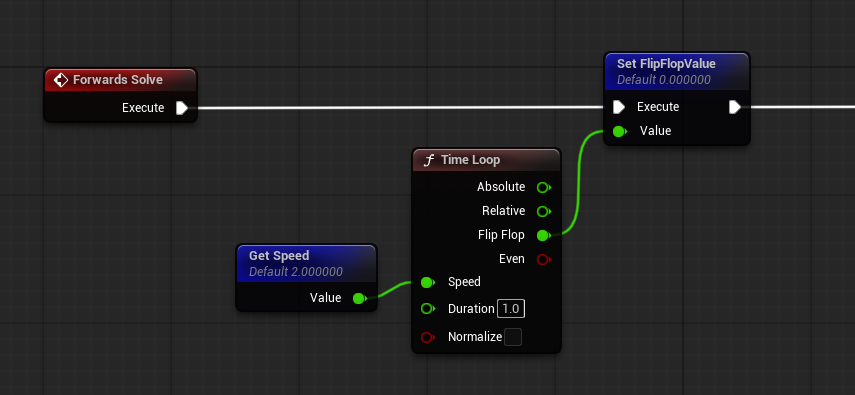The height and width of the screenshot is (395, 855).
Task: Click the Forwards Solve Execute output pin
Action: click(182, 108)
